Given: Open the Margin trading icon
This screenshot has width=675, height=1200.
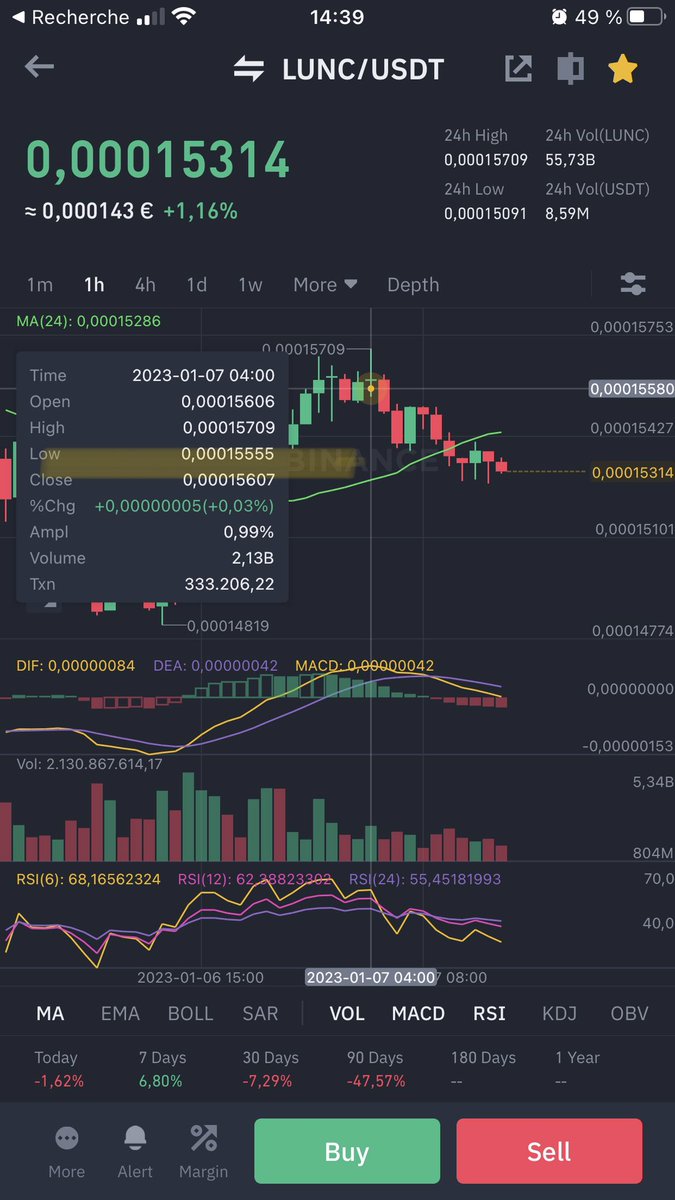Looking at the screenshot, I should [x=204, y=1150].
